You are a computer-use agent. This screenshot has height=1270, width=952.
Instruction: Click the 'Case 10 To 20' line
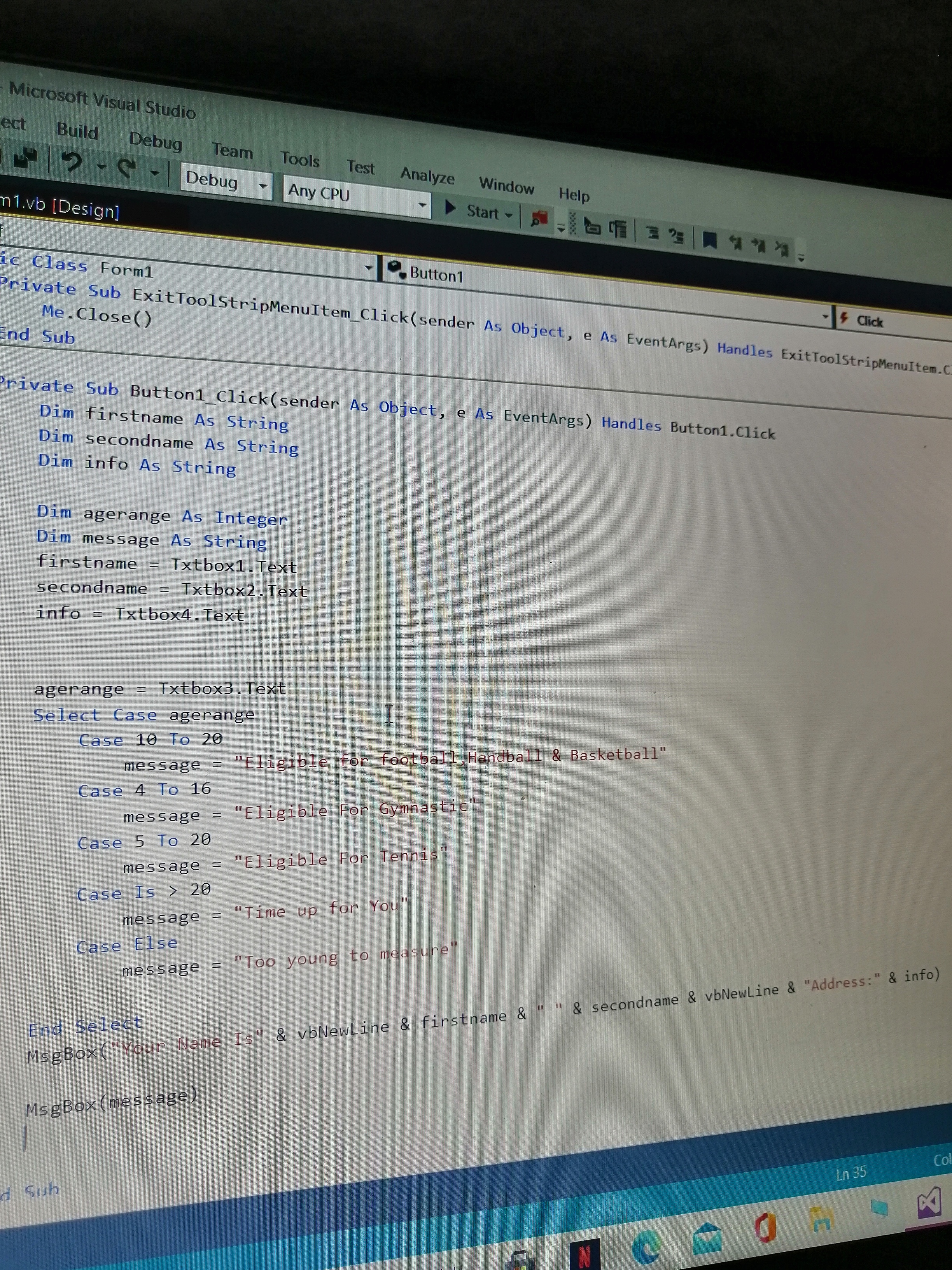click(x=150, y=740)
